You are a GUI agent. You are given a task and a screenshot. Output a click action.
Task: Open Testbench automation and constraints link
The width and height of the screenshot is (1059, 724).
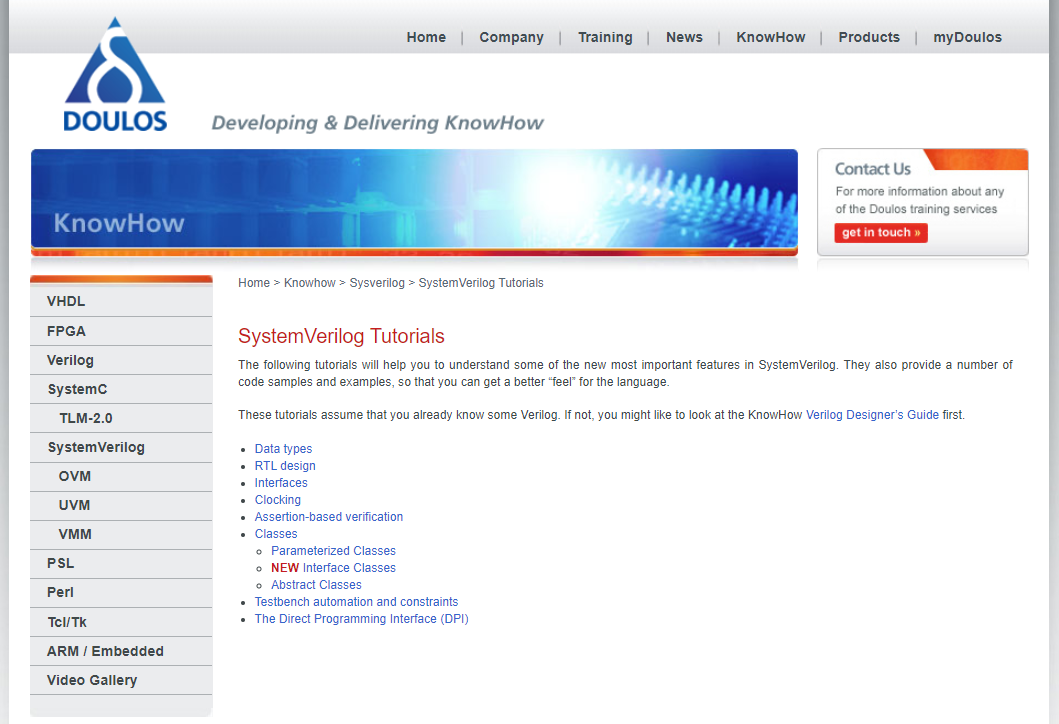tap(357, 602)
